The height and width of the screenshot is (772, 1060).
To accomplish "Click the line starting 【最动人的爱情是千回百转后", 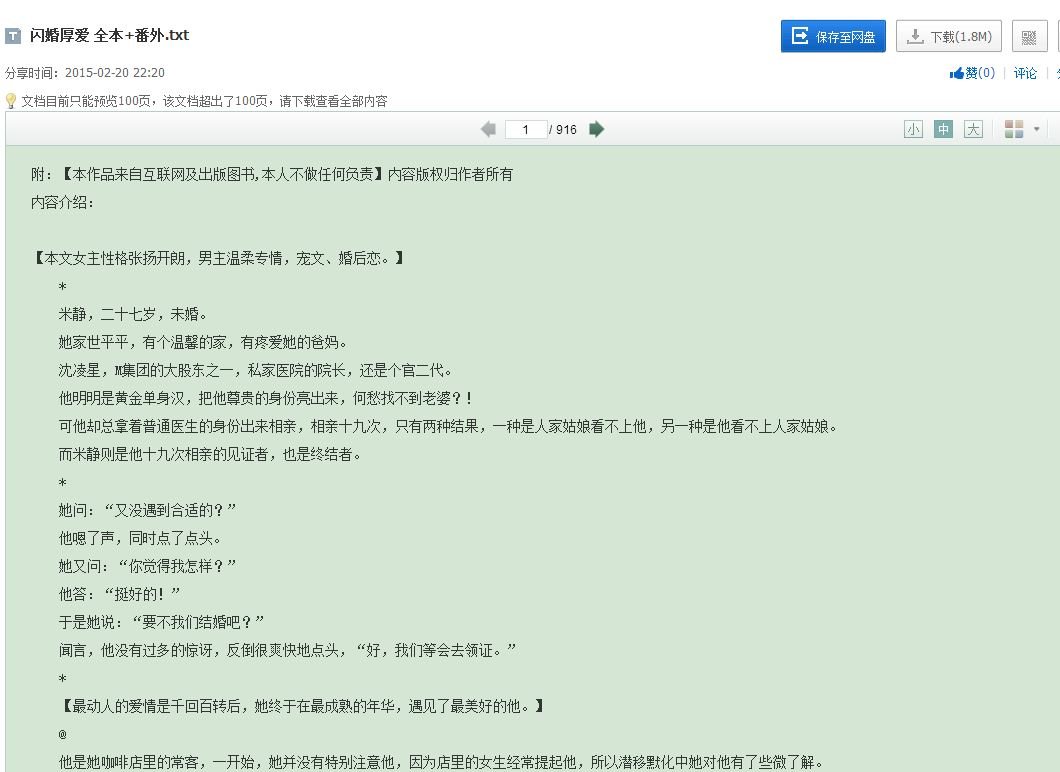I will coord(302,706).
